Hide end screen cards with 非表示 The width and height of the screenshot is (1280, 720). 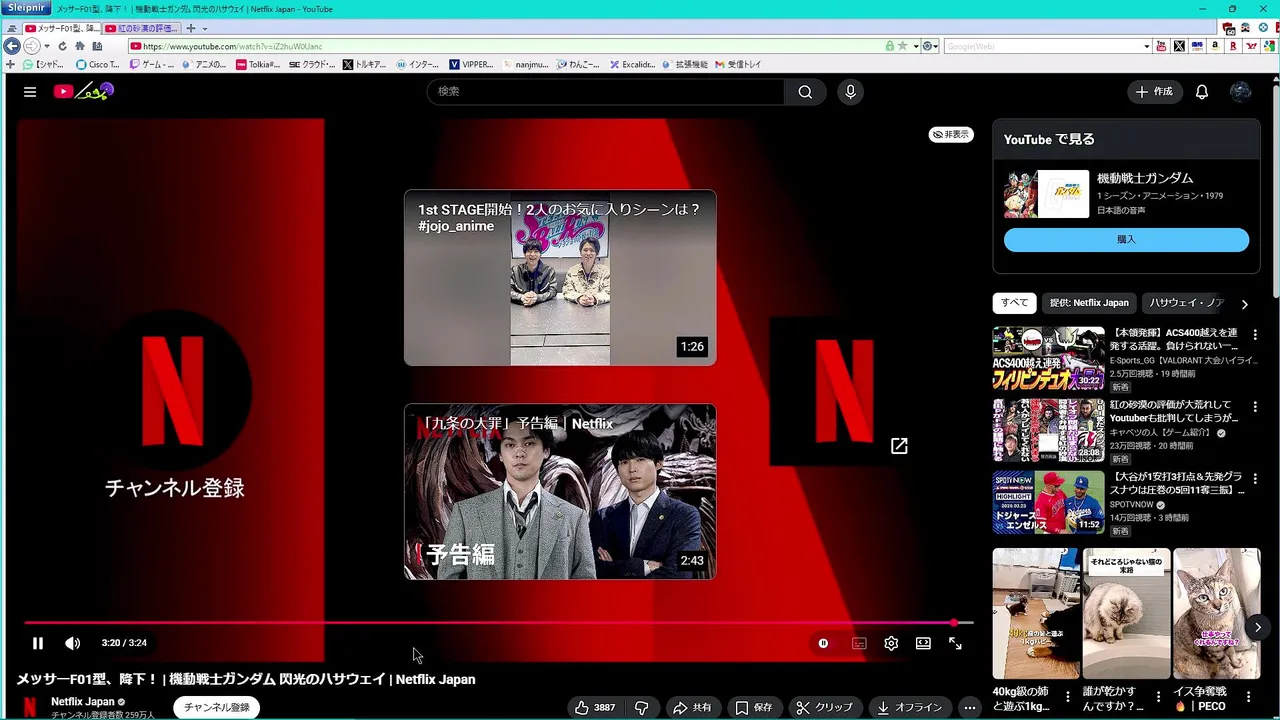[x=951, y=134]
